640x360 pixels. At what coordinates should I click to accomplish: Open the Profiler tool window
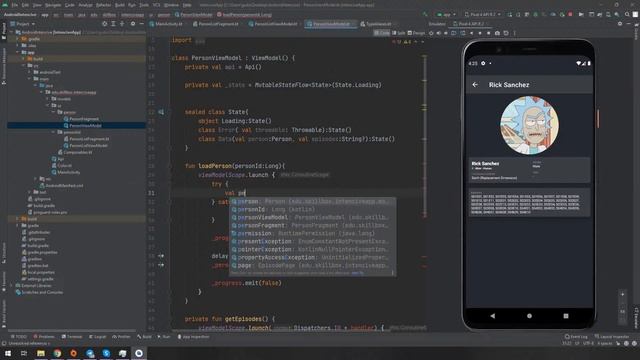pyautogui.click(x=121, y=337)
